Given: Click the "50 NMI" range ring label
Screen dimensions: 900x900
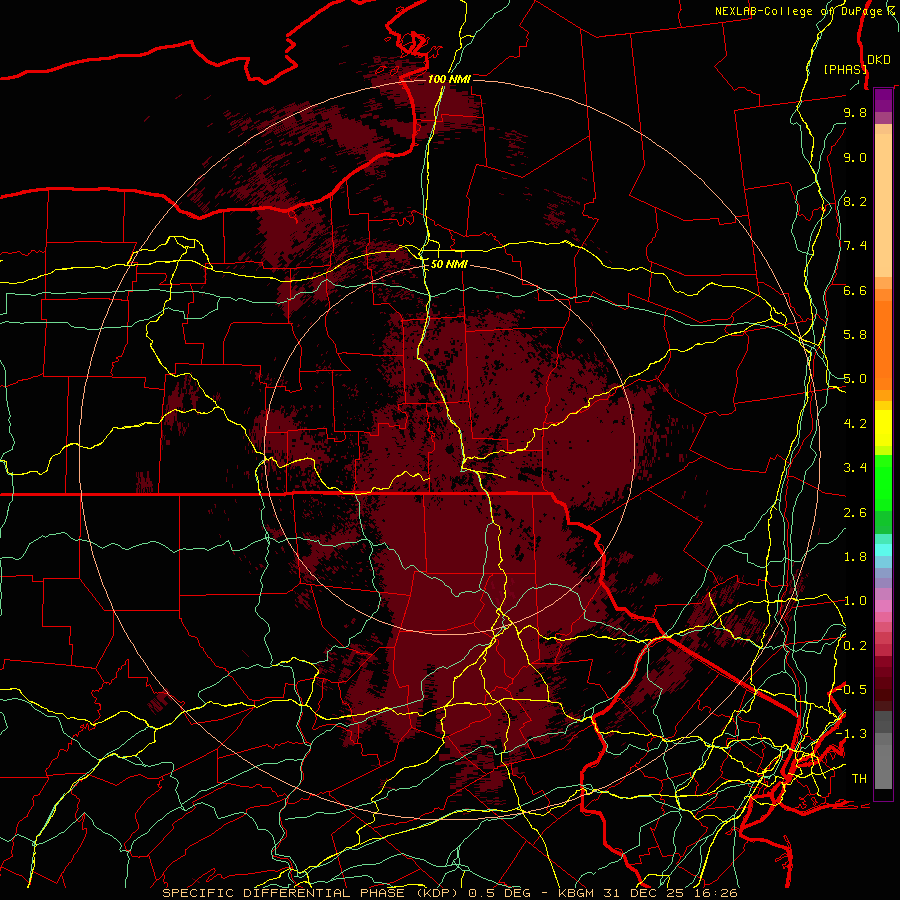Looking at the screenshot, I should 449,264.
